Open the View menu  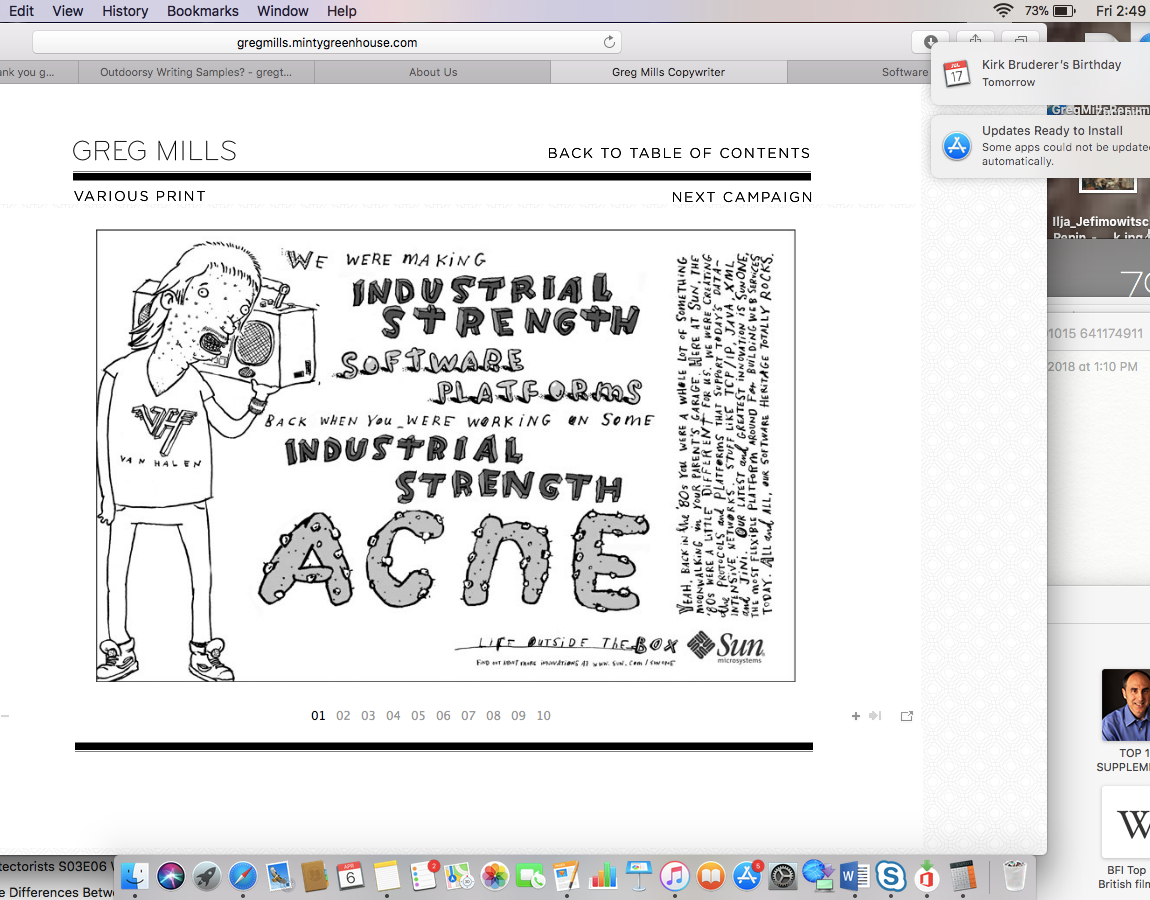coord(67,11)
